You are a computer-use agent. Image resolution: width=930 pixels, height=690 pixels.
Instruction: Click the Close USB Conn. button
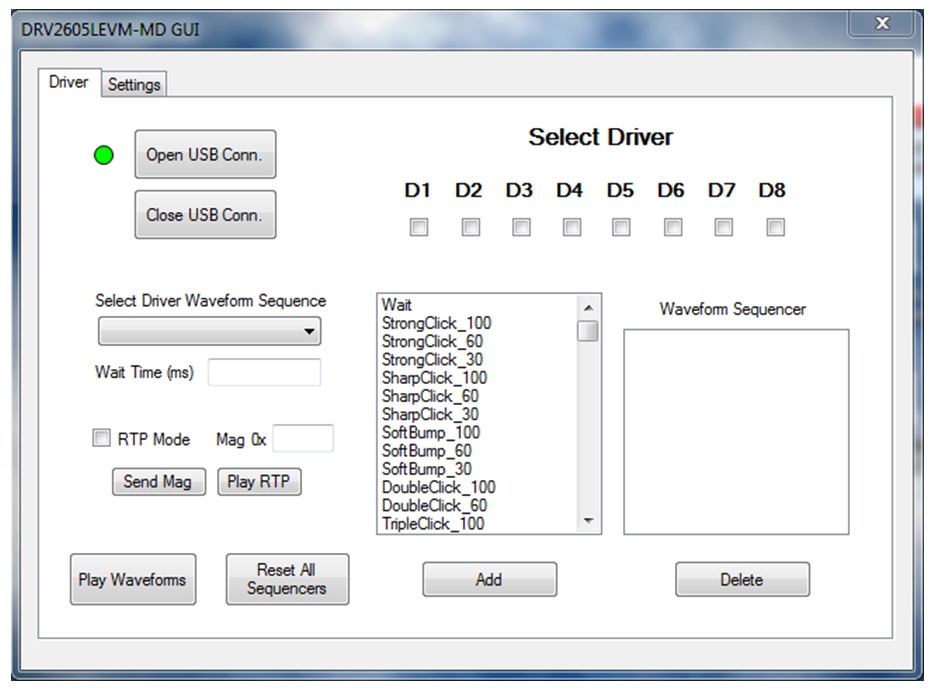[205, 214]
